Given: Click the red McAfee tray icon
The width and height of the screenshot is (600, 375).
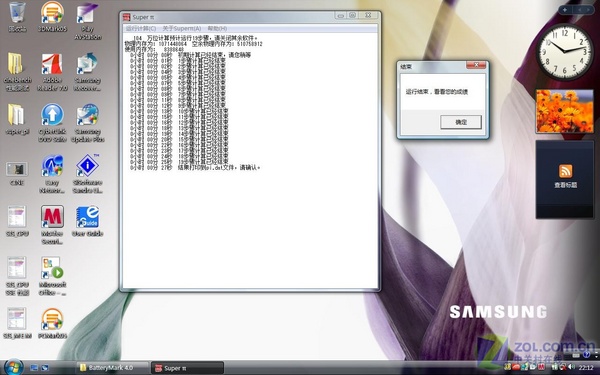Looking at the screenshot, I should click(x=541, y=368).
